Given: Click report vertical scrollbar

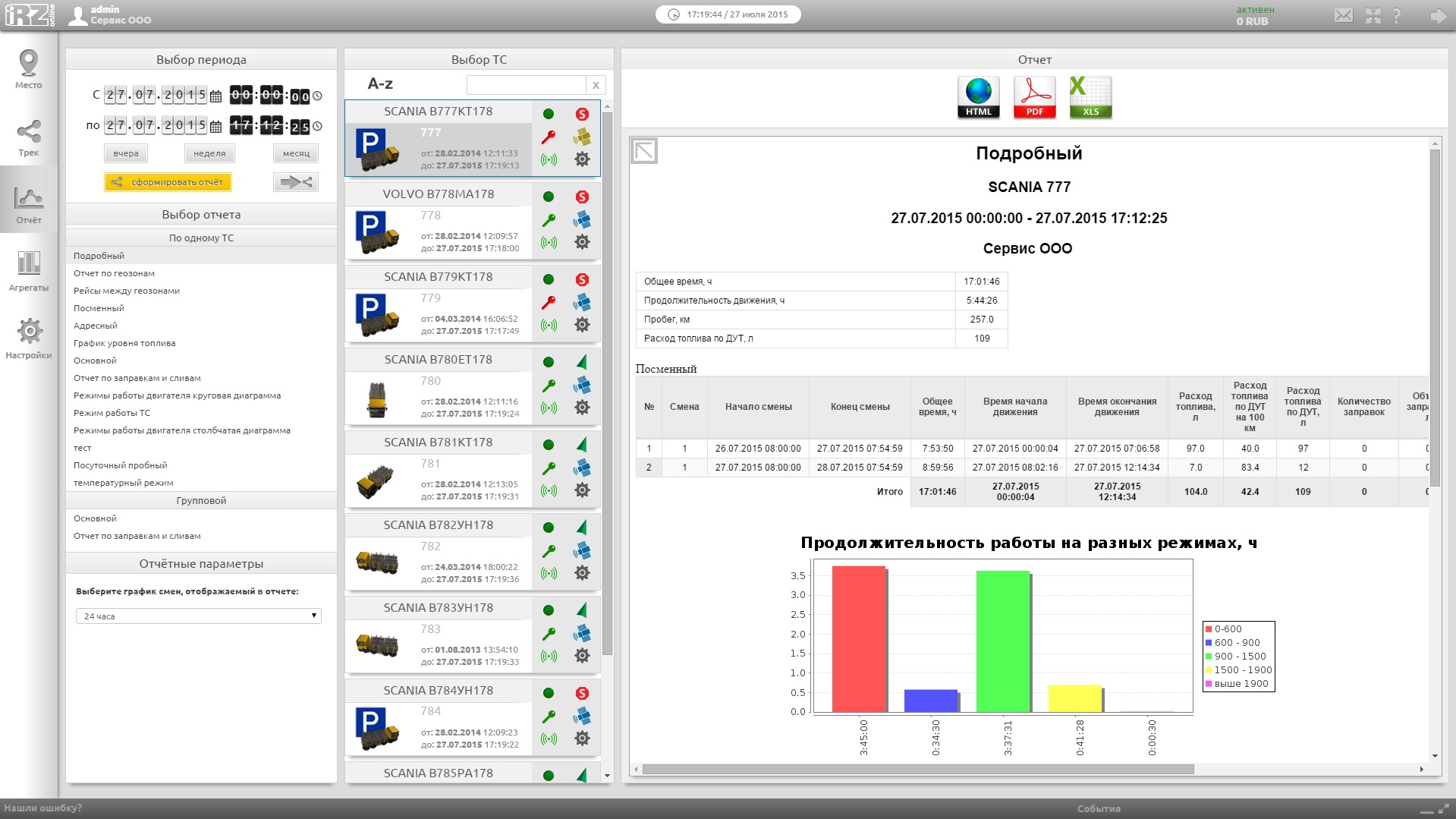Looking at the screenshot, I should pos(1435,317).
